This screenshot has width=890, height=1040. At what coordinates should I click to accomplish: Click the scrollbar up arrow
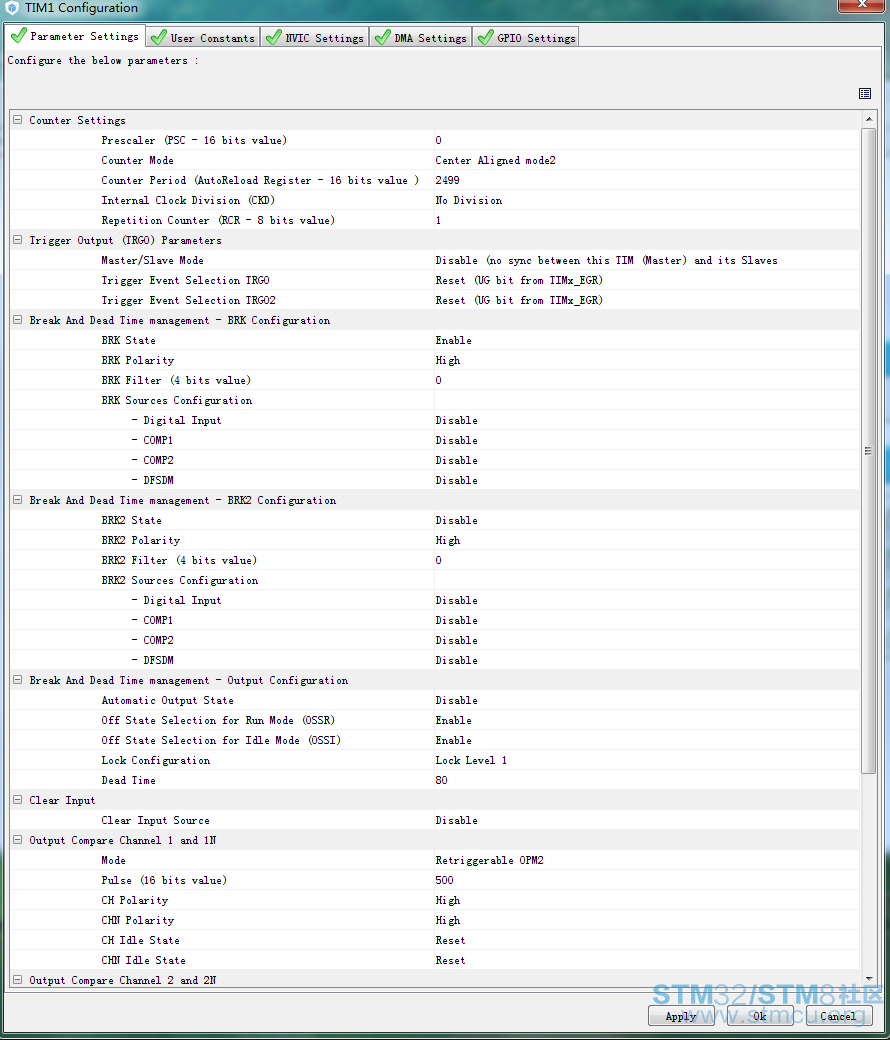tap(869, 119)
